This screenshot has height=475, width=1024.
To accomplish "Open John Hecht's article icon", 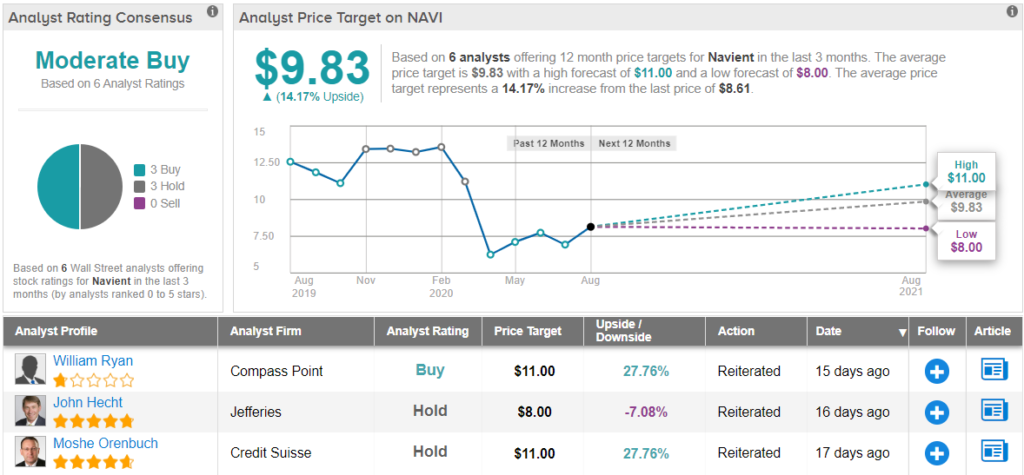I will pyautogui.click(x=995, y=410).
